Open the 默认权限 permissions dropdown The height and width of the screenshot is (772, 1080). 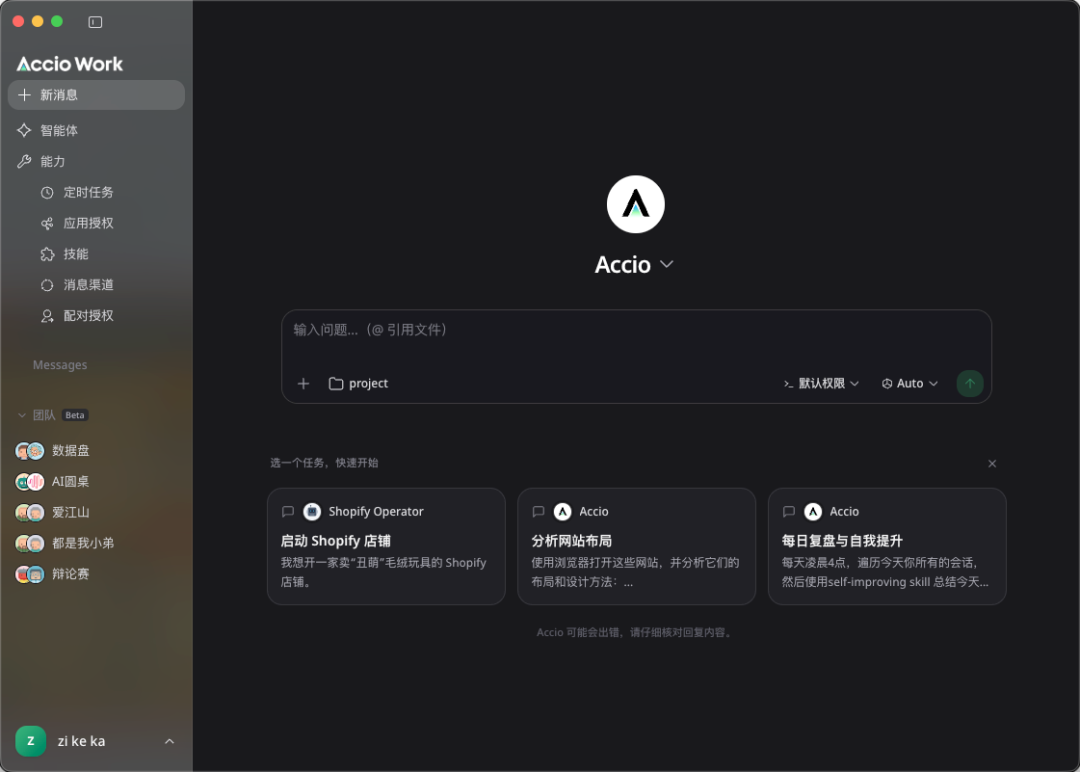coord(820,383)
